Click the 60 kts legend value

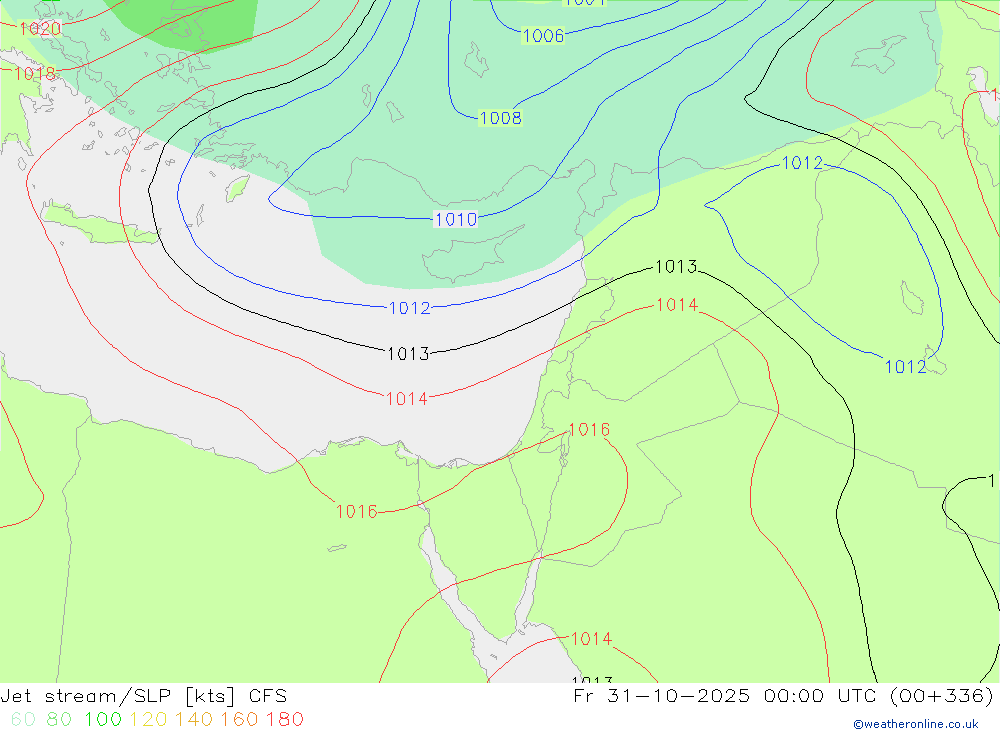(x=24, y=720)
